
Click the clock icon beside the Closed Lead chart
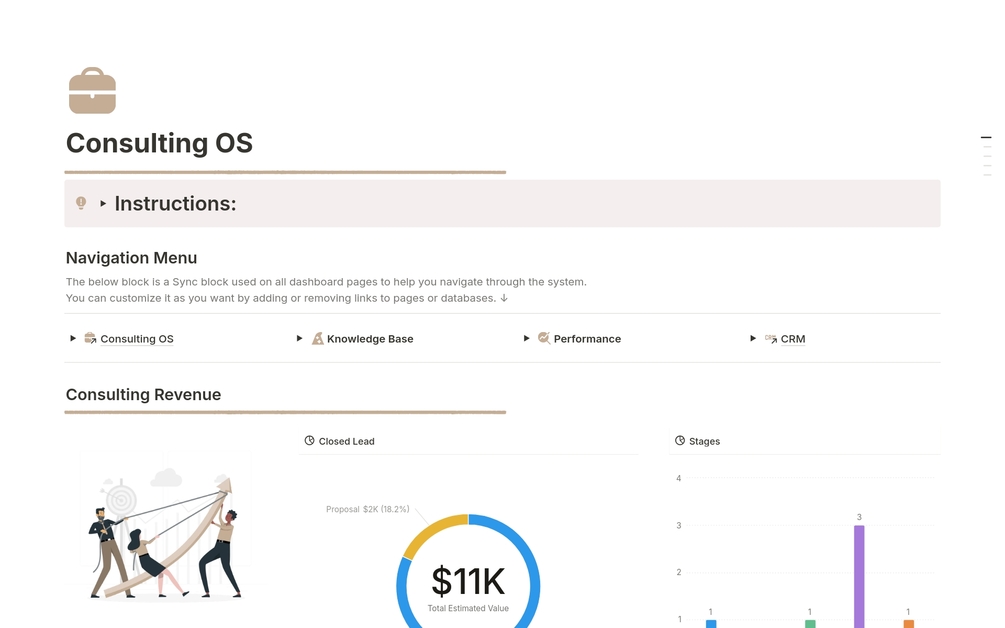point(308,440)
